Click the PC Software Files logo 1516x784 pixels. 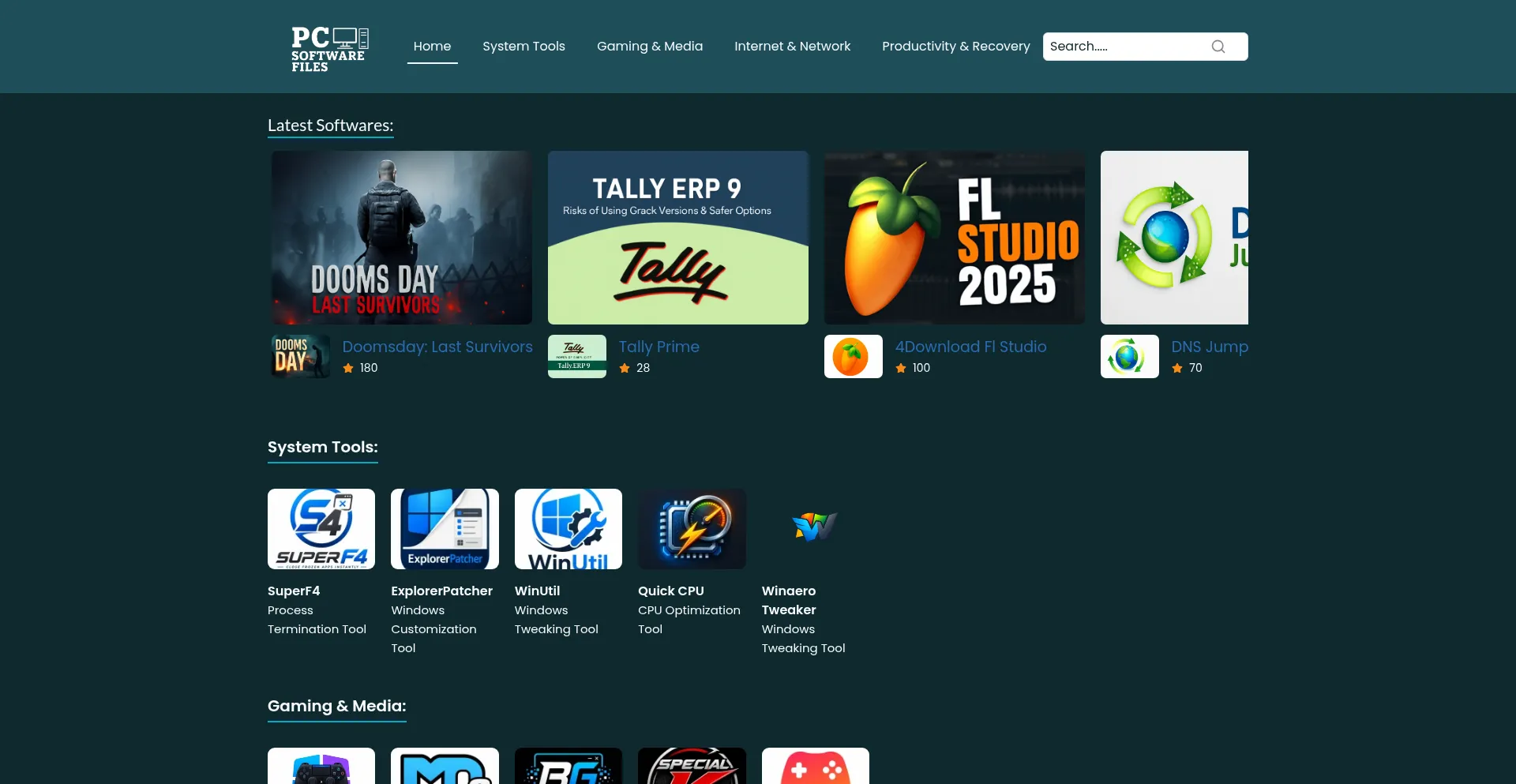330,49
